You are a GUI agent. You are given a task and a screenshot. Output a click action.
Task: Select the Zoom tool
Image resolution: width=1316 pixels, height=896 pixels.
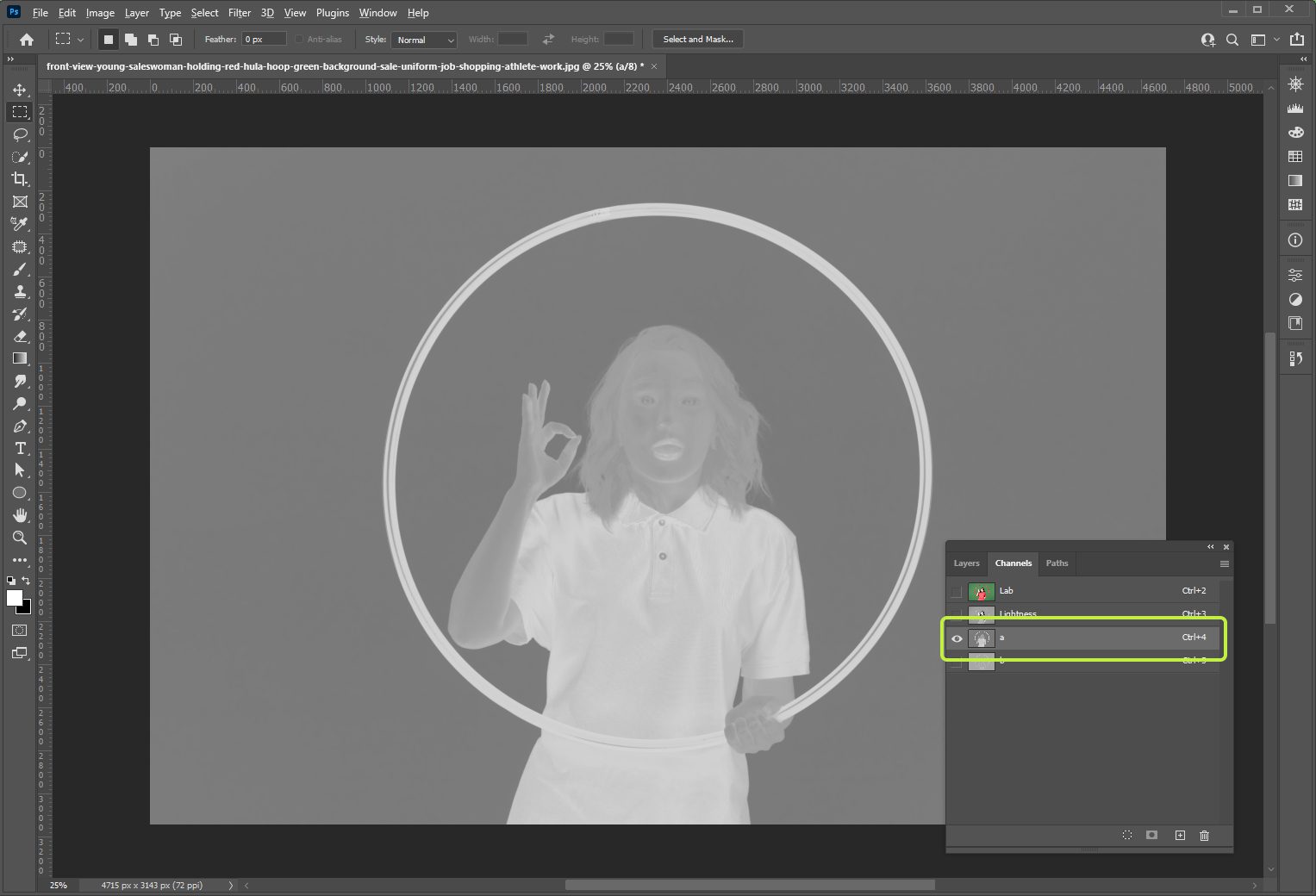(20, 538)
